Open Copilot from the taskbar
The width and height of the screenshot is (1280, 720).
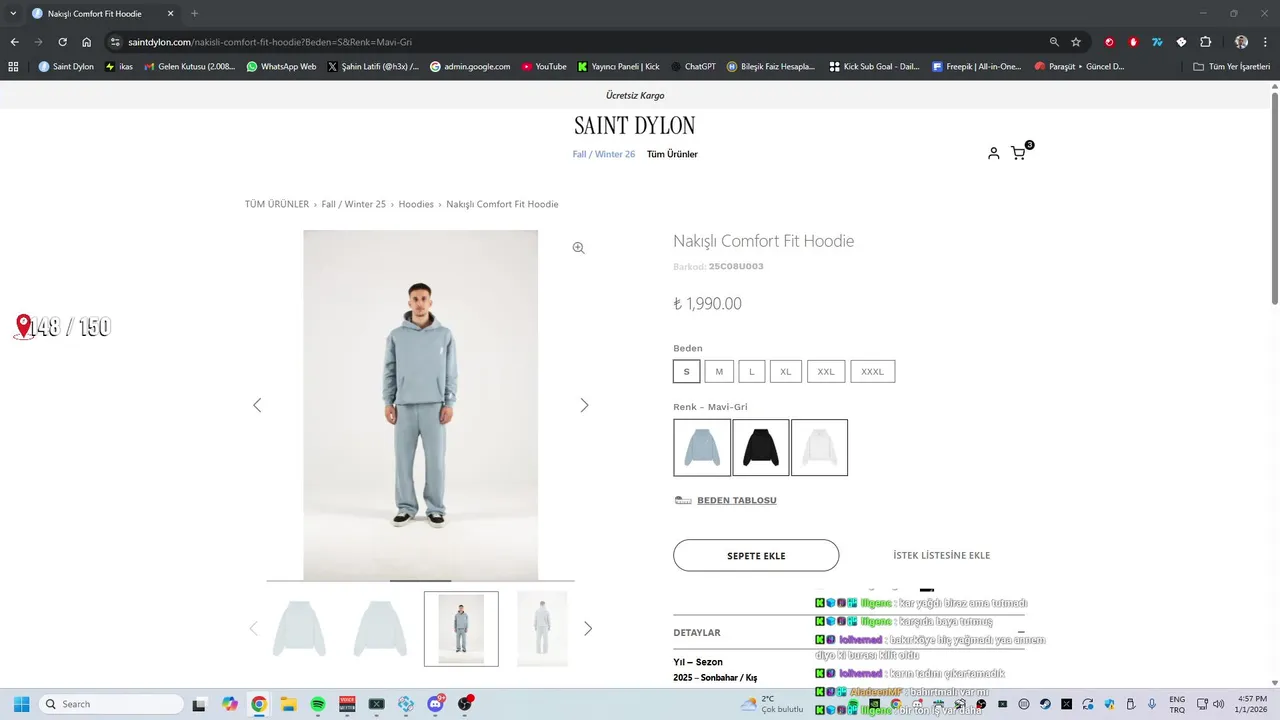230,704
